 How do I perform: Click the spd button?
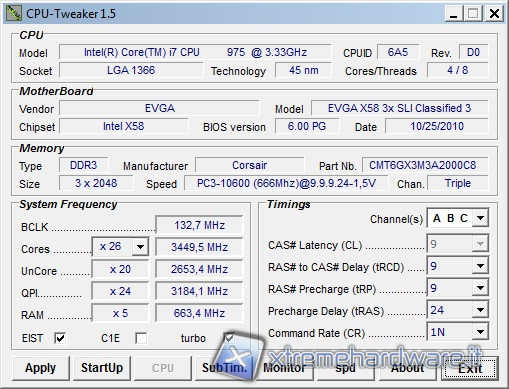[x=345, y=368]
